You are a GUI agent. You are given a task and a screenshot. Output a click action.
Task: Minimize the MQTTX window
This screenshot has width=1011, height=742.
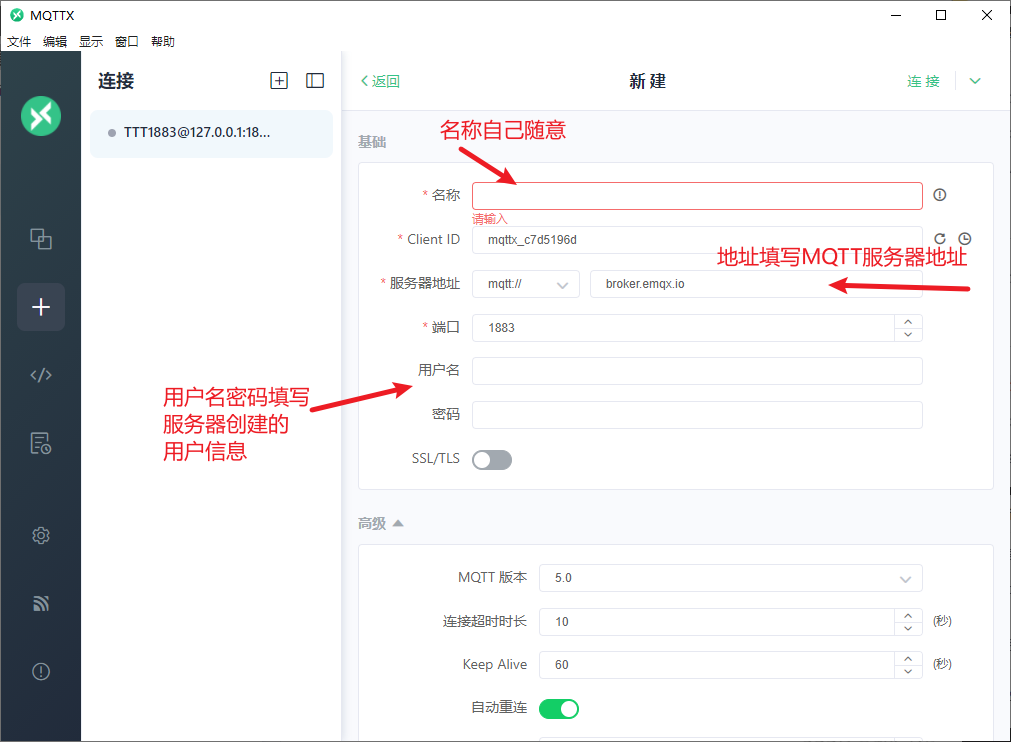(896, 15)
